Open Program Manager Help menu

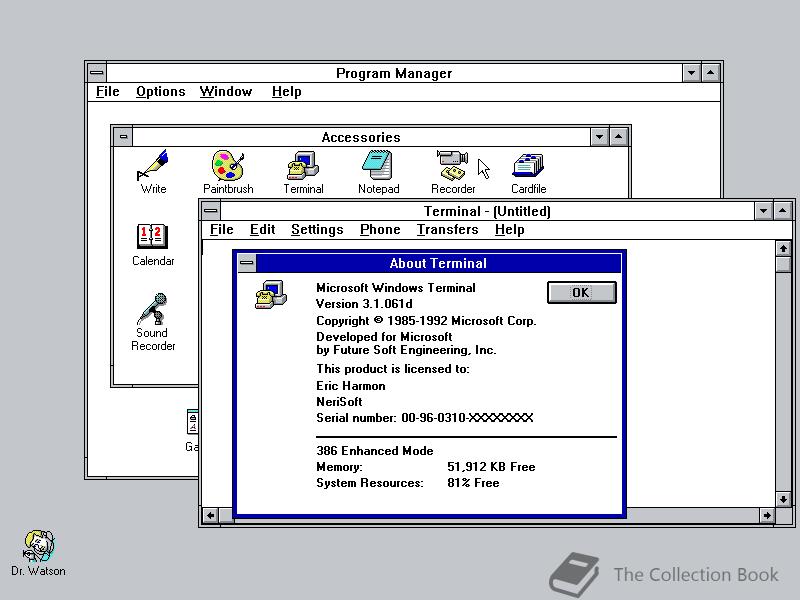click(286, 92)
